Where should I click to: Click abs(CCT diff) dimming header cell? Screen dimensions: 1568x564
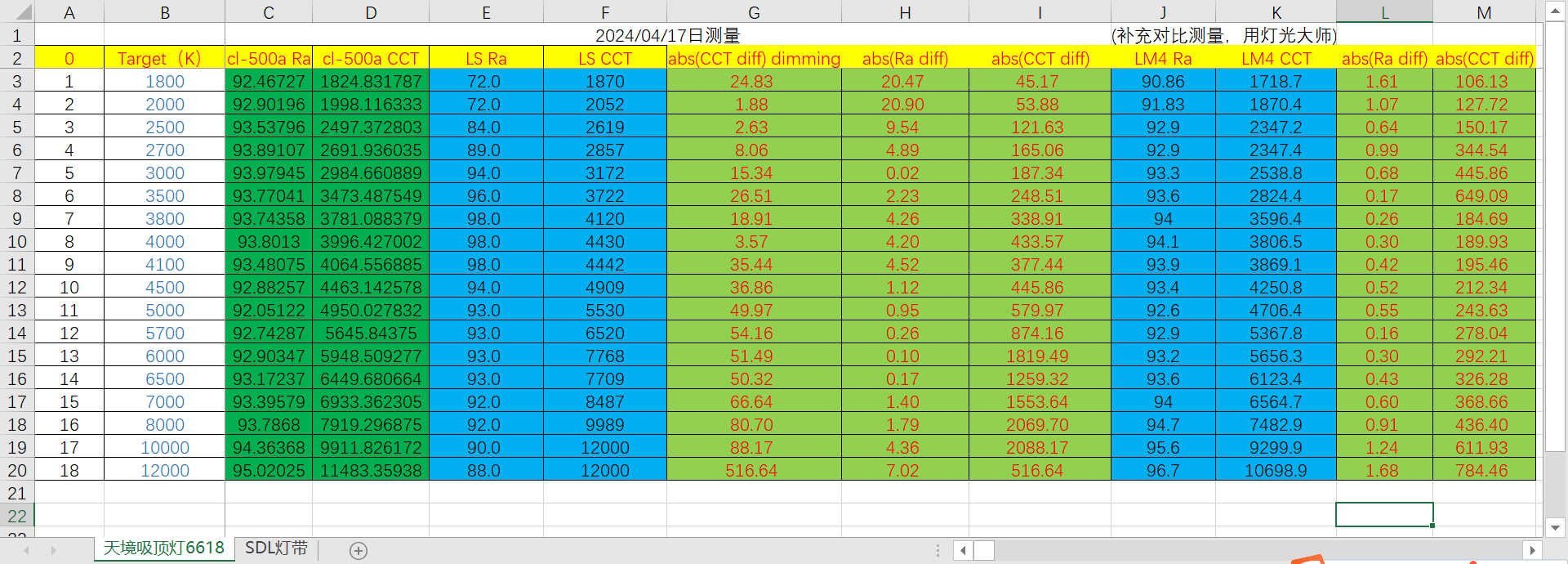point(754,58)
